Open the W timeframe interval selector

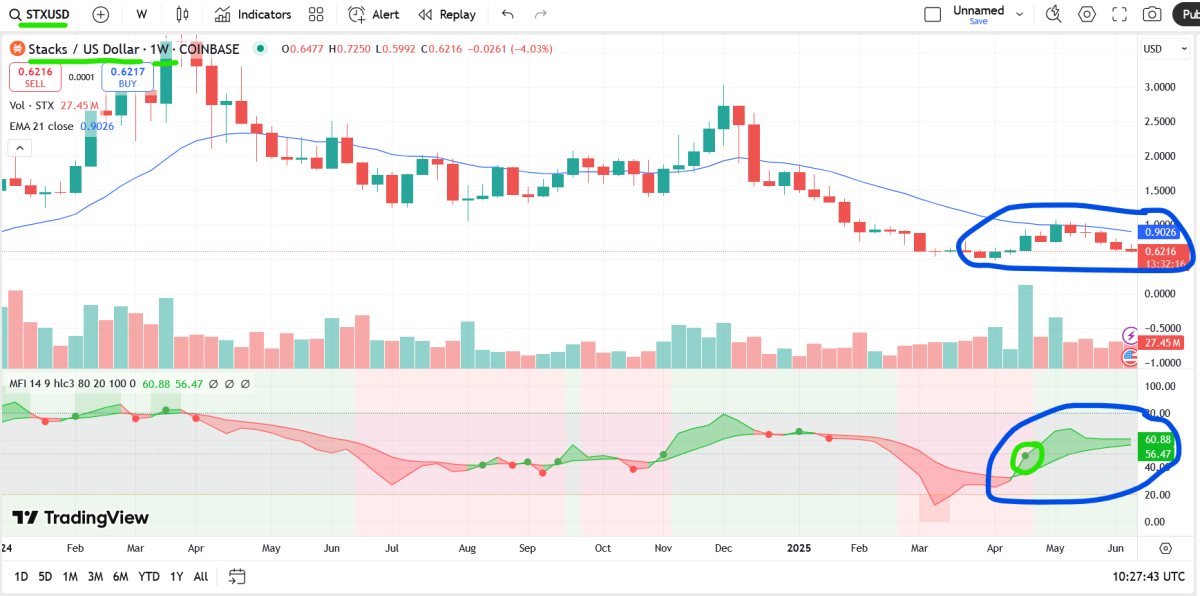tap(142, 14)
